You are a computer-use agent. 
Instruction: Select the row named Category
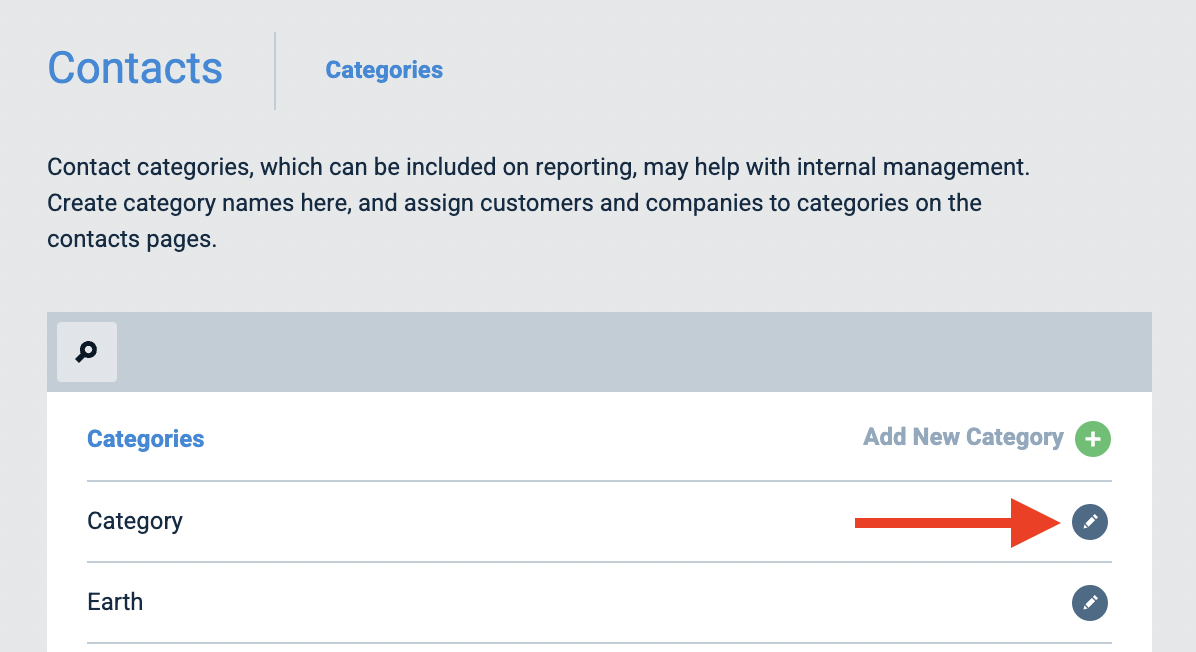click(600, 522)
